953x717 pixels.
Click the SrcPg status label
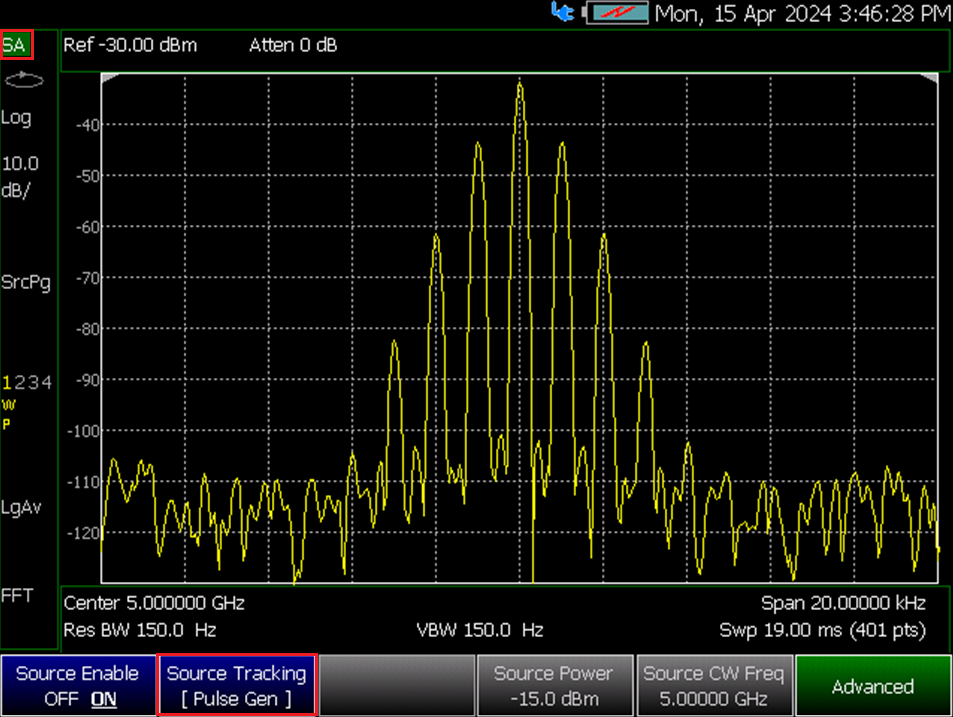(26, 283)
